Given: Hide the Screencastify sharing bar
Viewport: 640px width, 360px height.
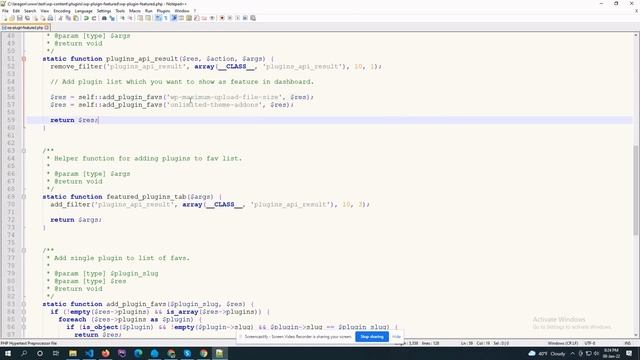Looking at the screenshot, I should click(x=396, y=337).
